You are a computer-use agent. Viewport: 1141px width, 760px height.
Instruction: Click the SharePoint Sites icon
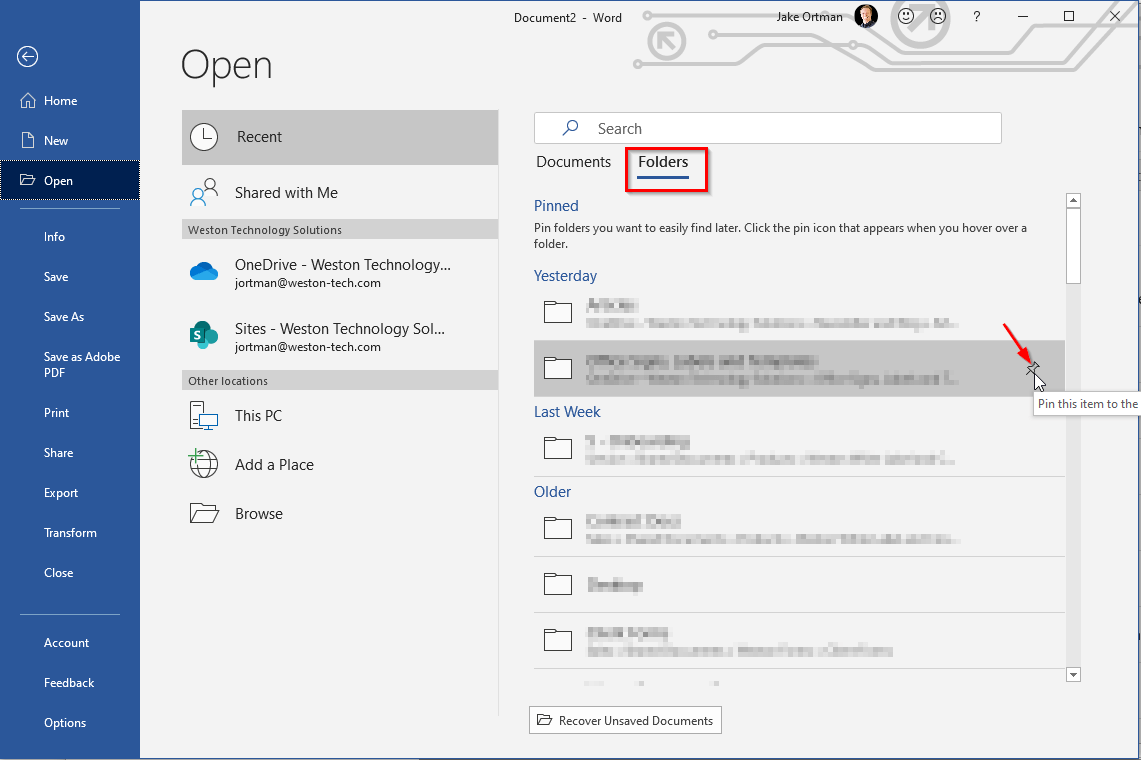[x=204, y=335]
